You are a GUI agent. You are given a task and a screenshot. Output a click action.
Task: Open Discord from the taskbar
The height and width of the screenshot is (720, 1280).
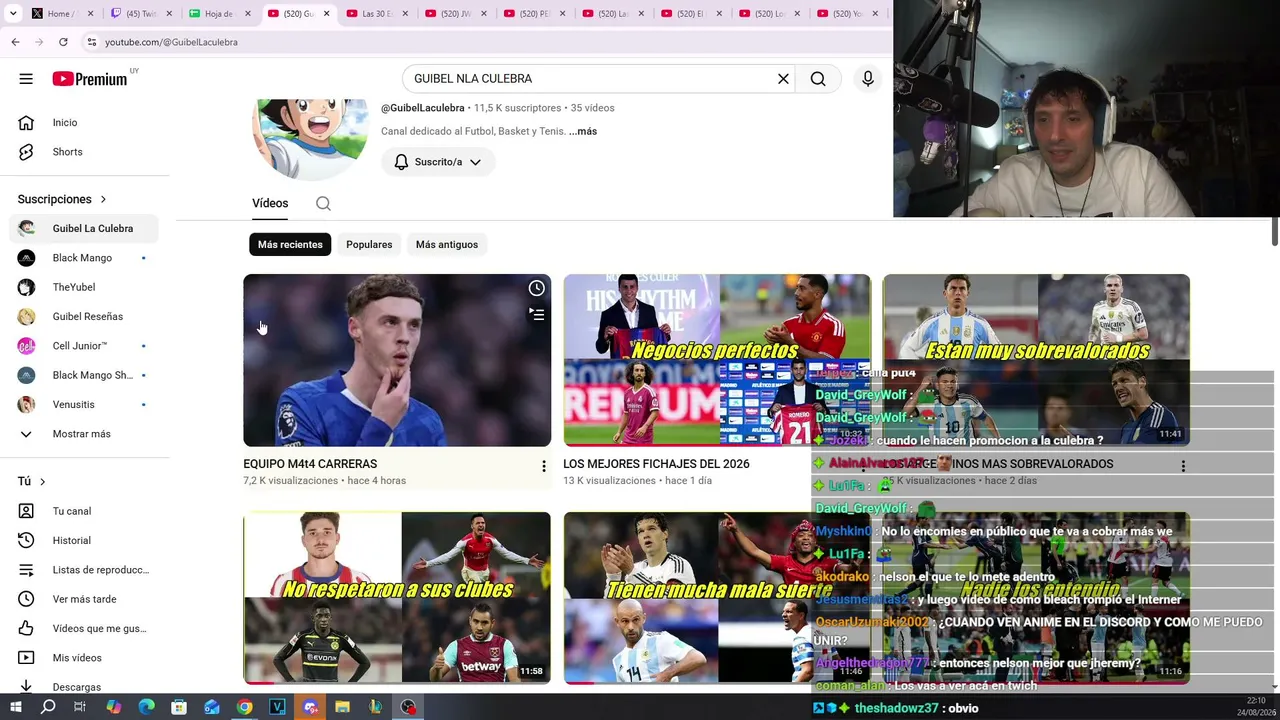coord(310,707)
